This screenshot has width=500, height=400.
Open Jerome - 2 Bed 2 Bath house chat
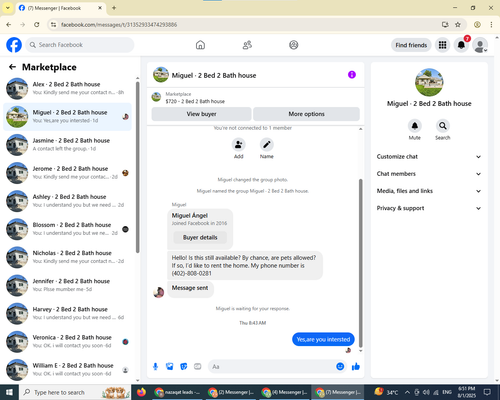point(67,173)
